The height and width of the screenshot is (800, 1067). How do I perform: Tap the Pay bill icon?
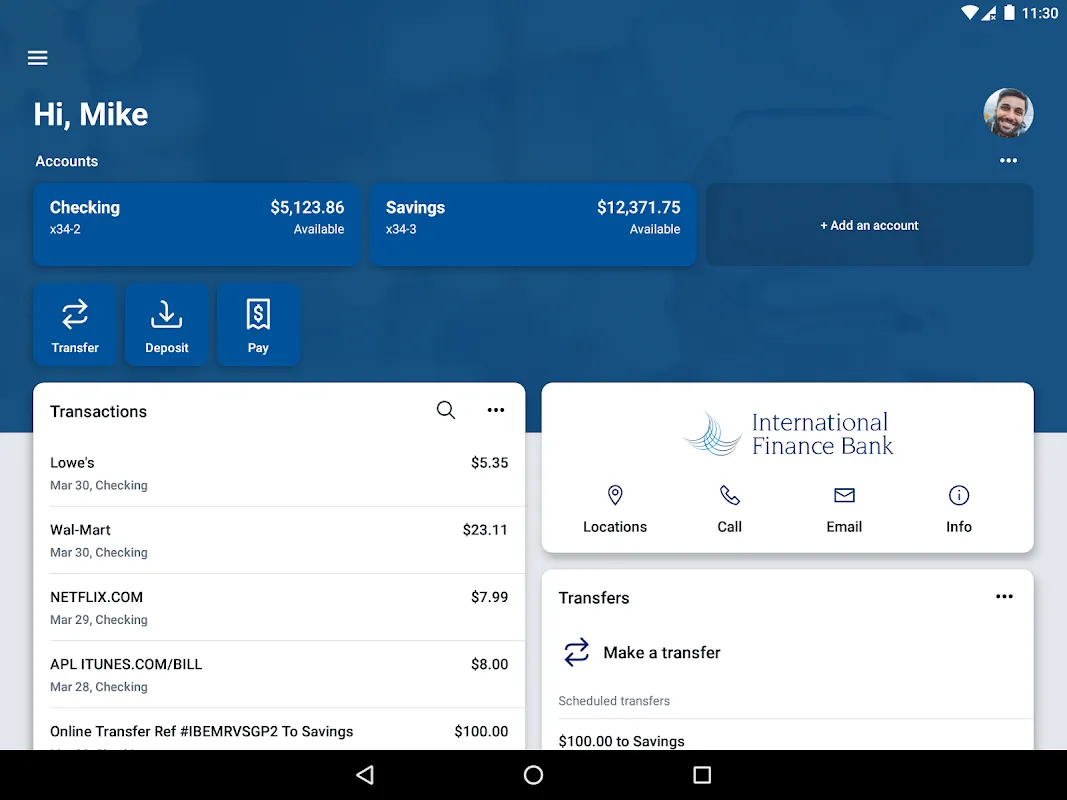coord(258,315)
